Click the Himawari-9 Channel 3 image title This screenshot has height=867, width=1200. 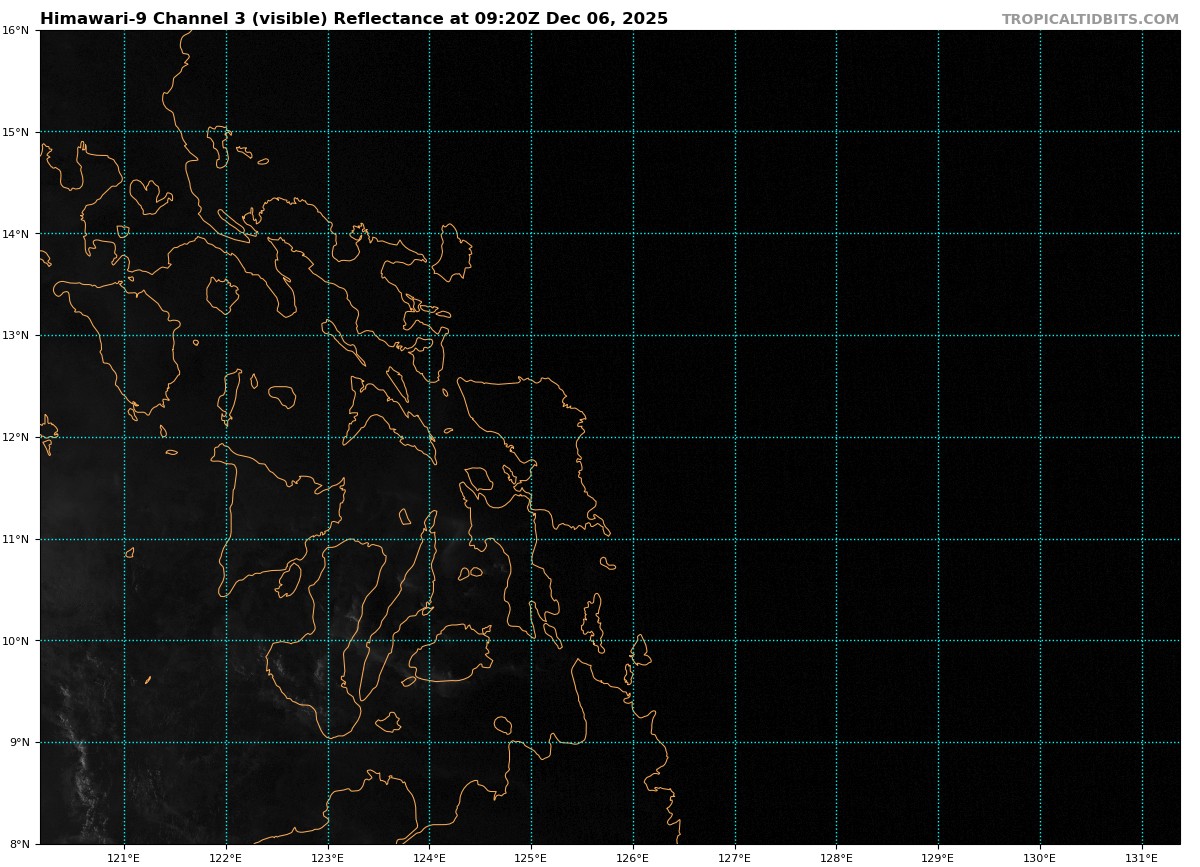(x=354, y=19)
